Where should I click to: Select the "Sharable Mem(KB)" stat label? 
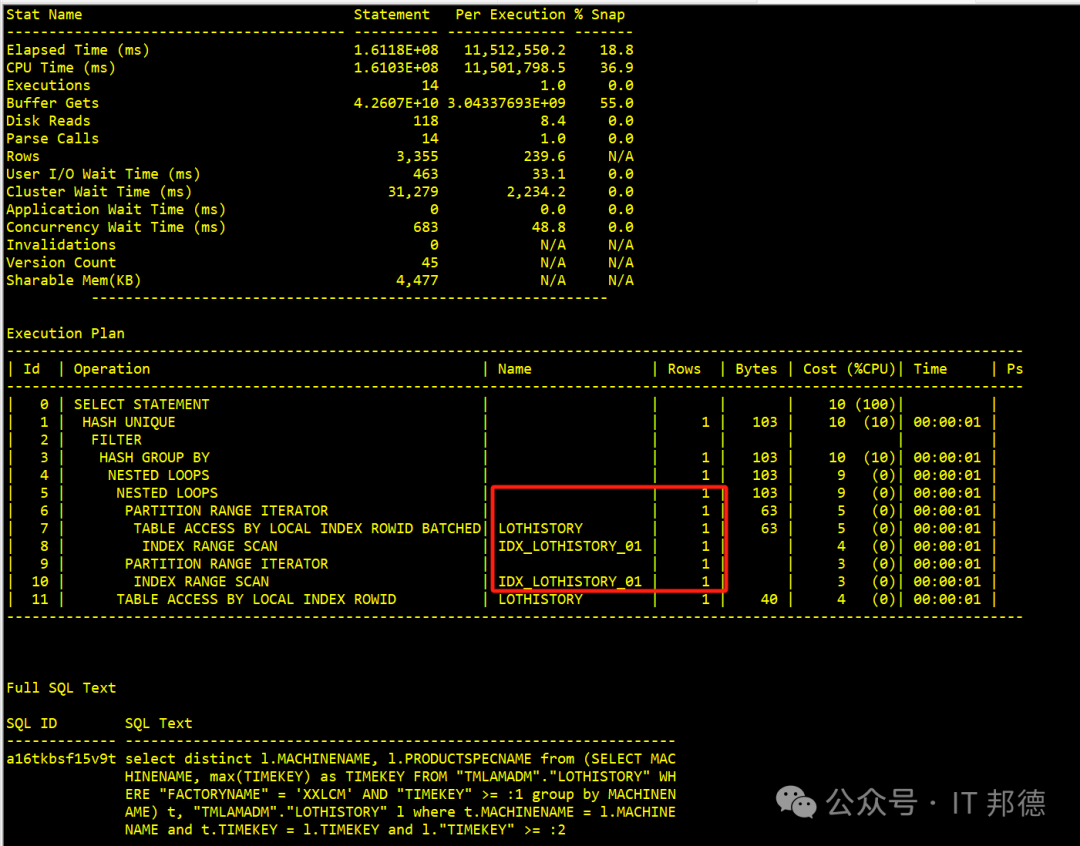pyautogui.click(x=74, y=280)
